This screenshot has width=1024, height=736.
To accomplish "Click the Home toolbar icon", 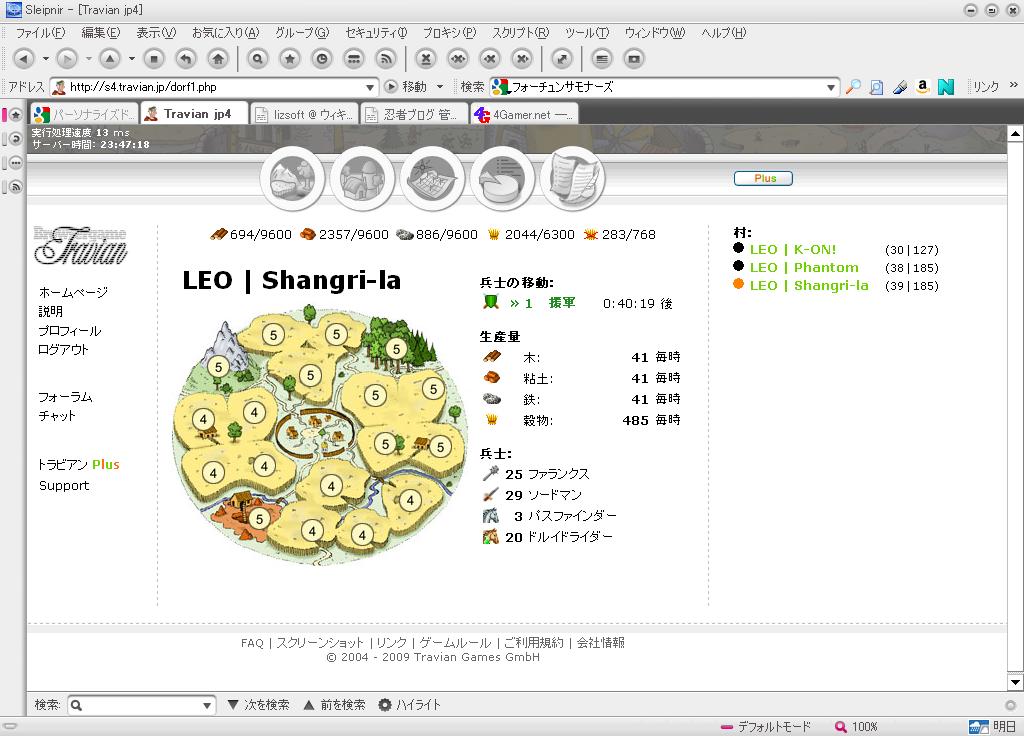I will 218,59.
